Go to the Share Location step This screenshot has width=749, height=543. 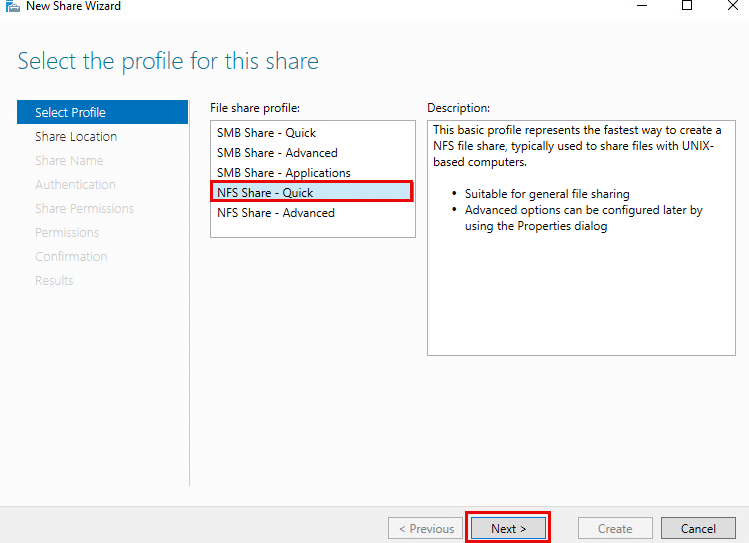76,137
